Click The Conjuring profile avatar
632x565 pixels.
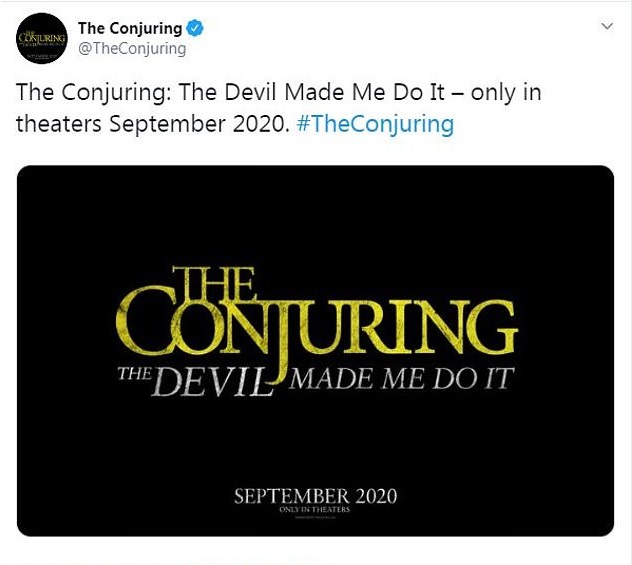41,39
